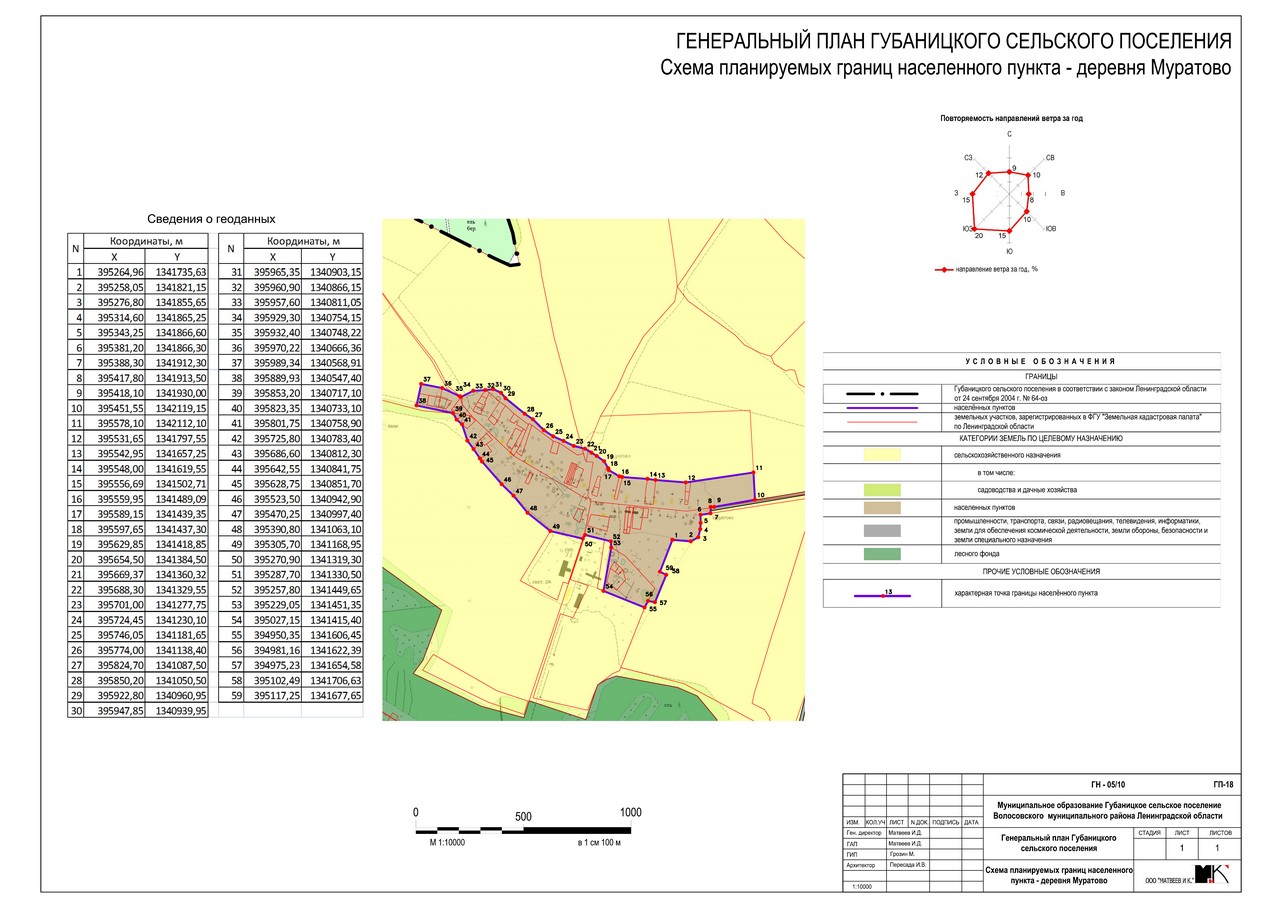Screen dimensions: 1280x905
Task: Click the red 'направление ветра за год, %' legend marker
Action: point(942,269)
